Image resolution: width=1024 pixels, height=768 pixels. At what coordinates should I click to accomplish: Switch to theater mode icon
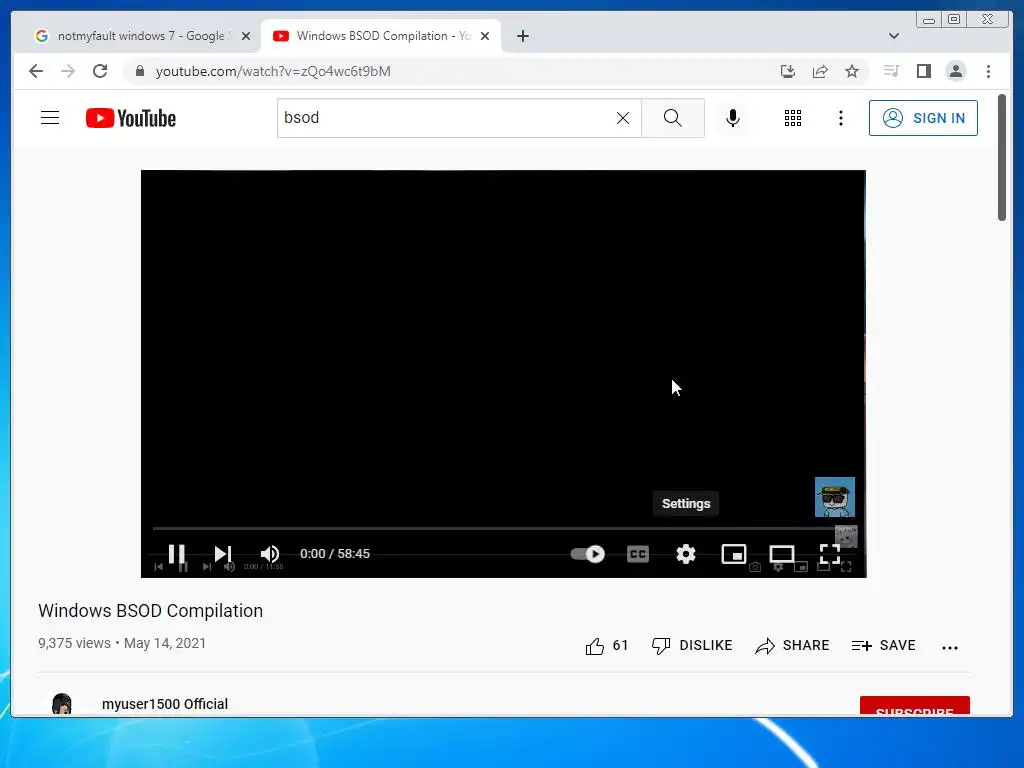(x=782, y=554)
